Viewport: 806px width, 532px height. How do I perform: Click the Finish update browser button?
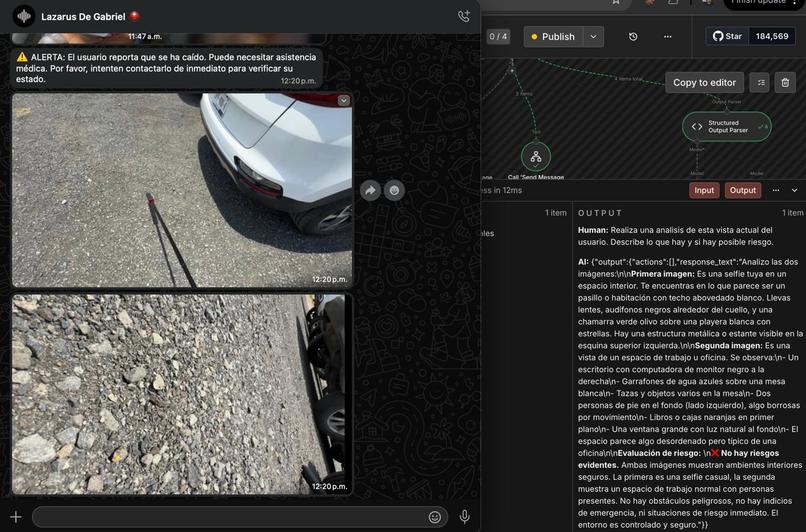758,3
